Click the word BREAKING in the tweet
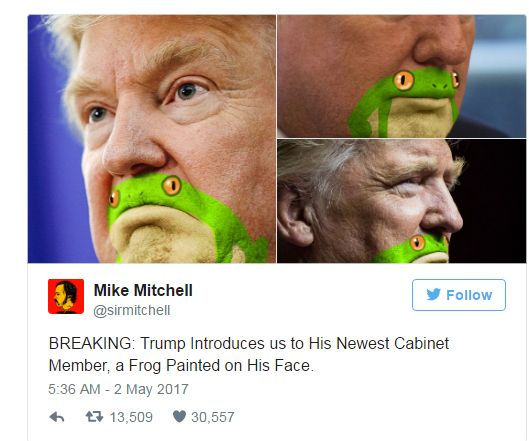 pyautogui.click(x=90, y=343)
